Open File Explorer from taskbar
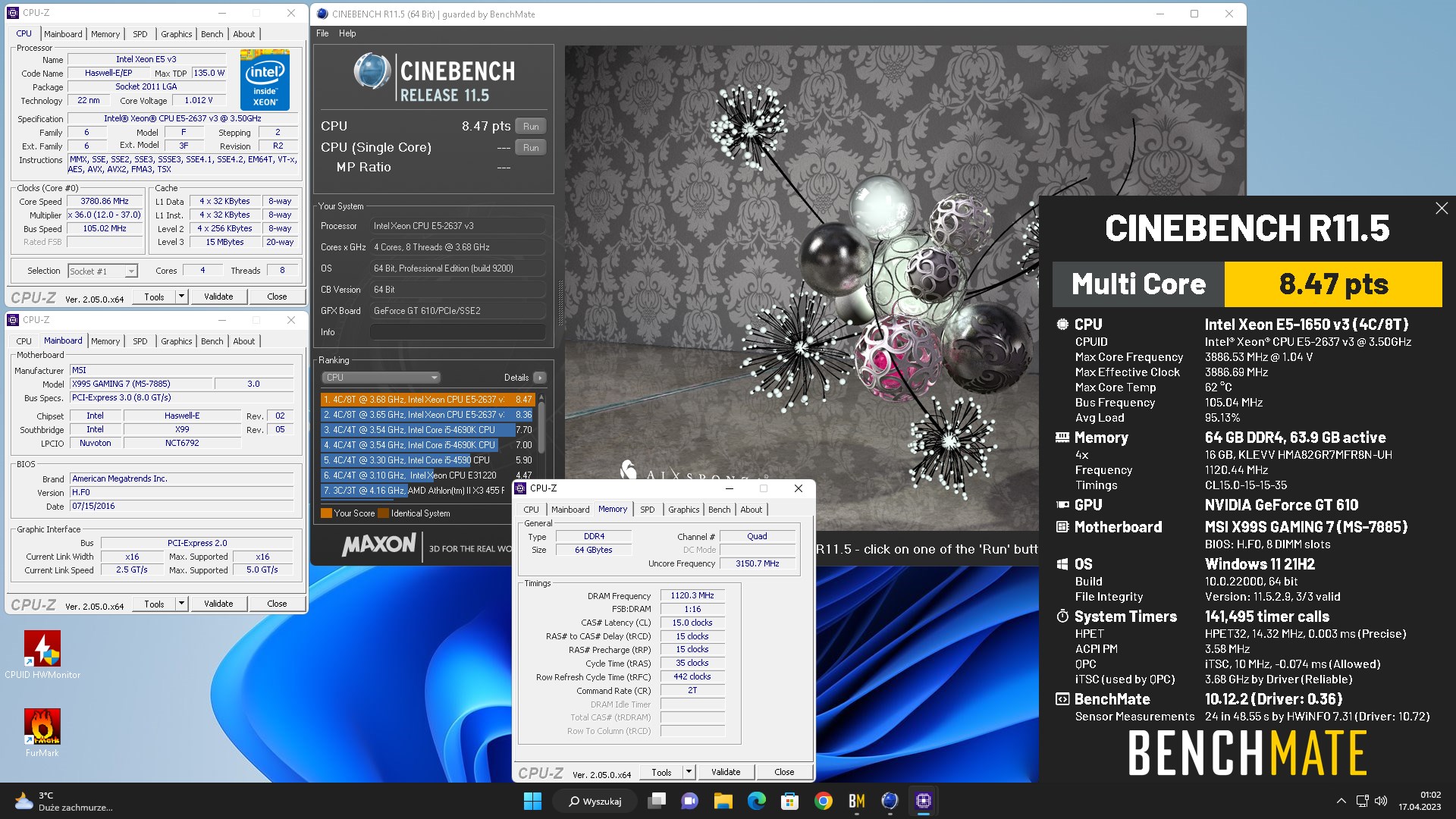The height and width of the screenshot is (819, 1456). pos(723,801)
